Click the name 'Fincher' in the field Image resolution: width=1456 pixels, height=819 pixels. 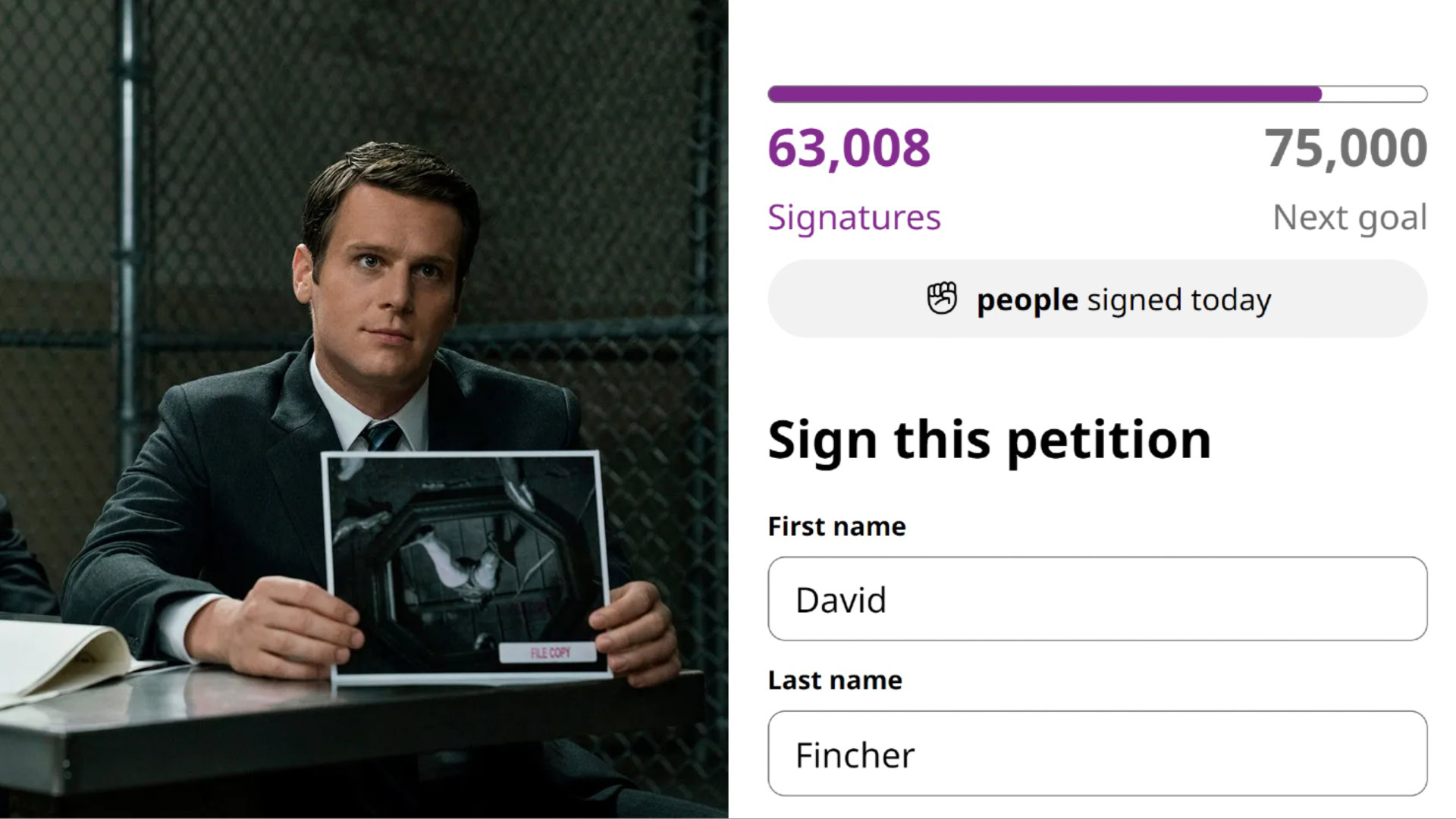[854, 754]
